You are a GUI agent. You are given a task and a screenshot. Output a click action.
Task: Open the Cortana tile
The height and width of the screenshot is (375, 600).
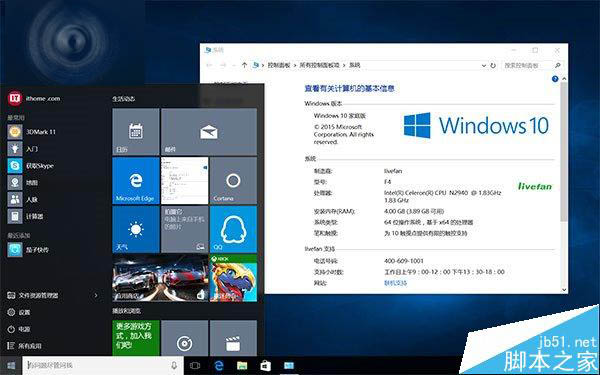[233, 180]
